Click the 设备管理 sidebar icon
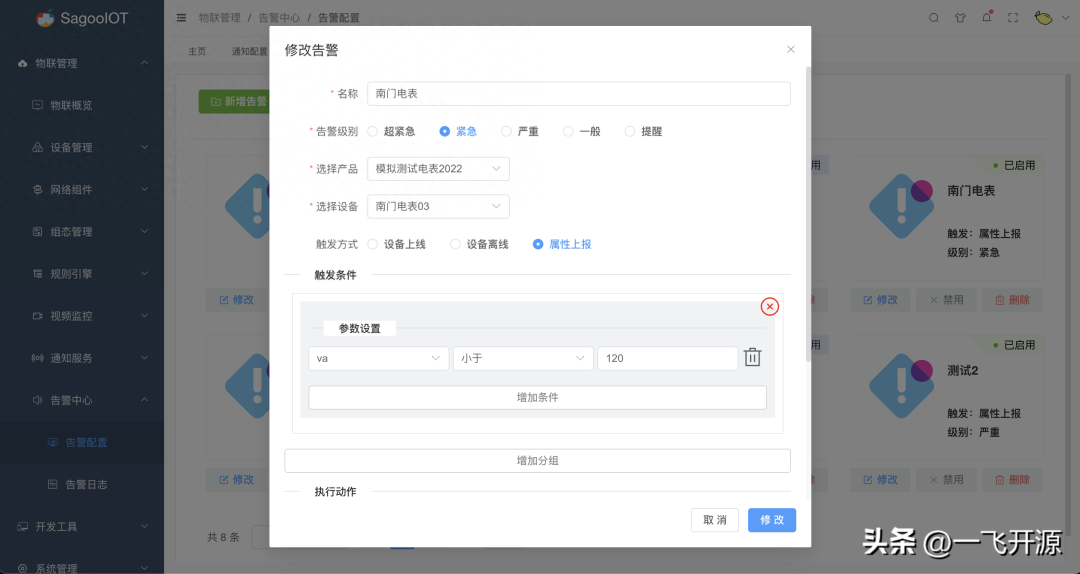The width and height of the screenshot is (1080, 574). 38,147
